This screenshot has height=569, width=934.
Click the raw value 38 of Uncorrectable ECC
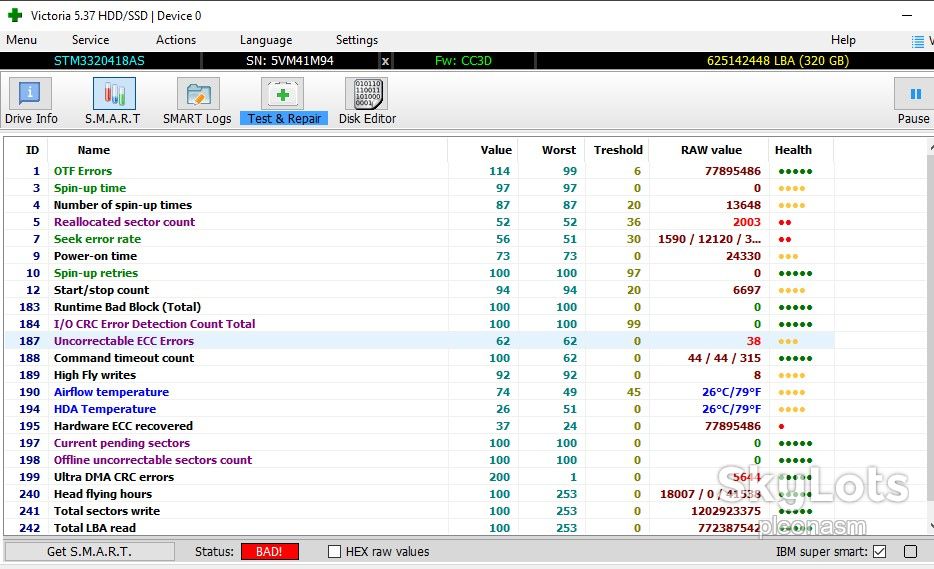[x=754, y=341]
